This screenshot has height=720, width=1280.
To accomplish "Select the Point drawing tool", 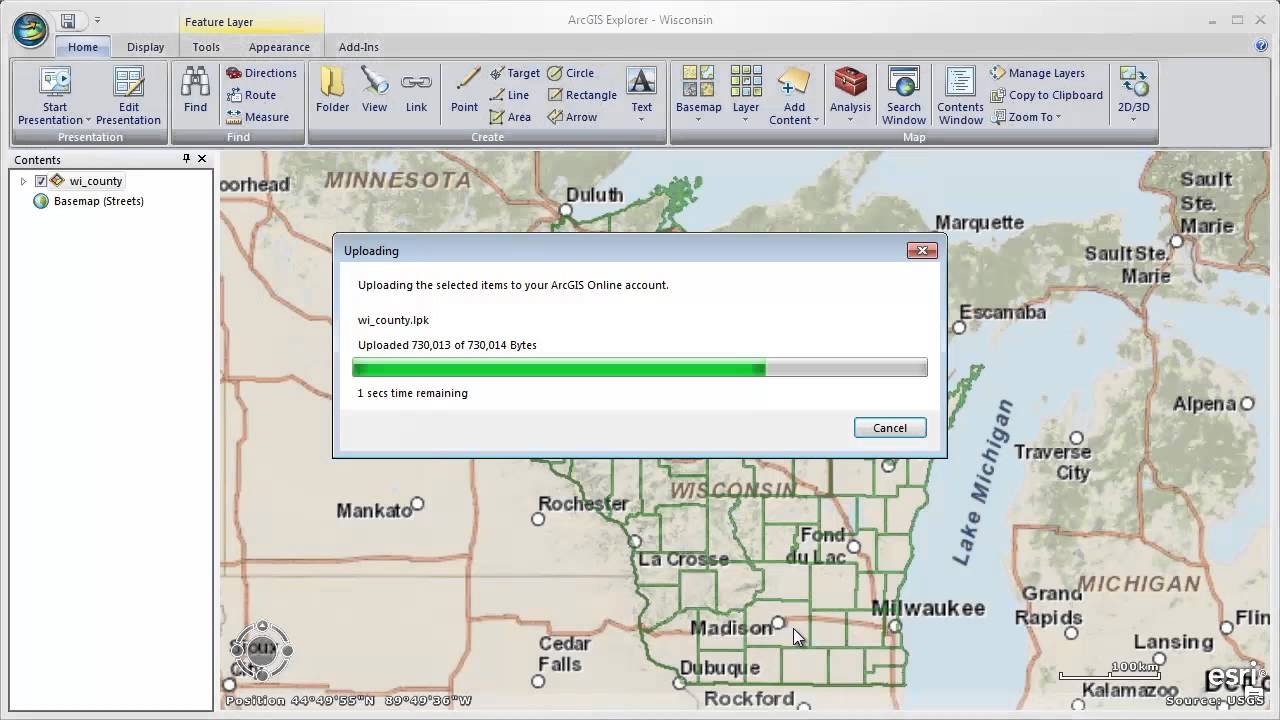I will pyautogui.click(x=464, y=90).
